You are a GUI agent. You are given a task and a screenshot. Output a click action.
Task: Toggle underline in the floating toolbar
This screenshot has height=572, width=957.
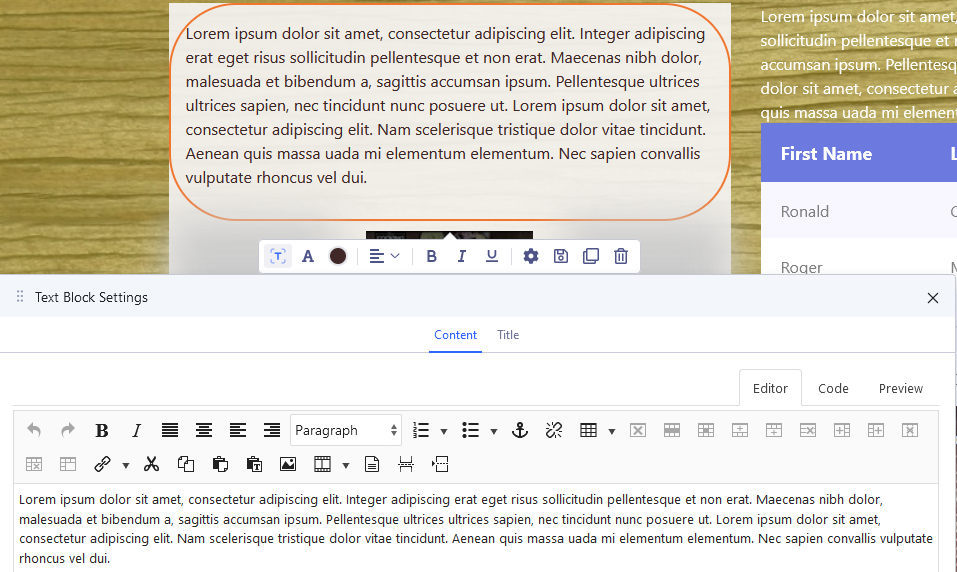tap(491, 257)
